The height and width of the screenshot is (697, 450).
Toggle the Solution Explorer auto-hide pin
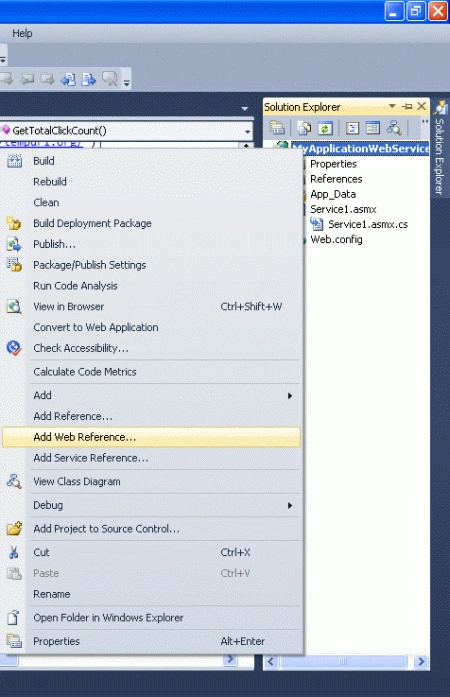[x=407, y=107]
